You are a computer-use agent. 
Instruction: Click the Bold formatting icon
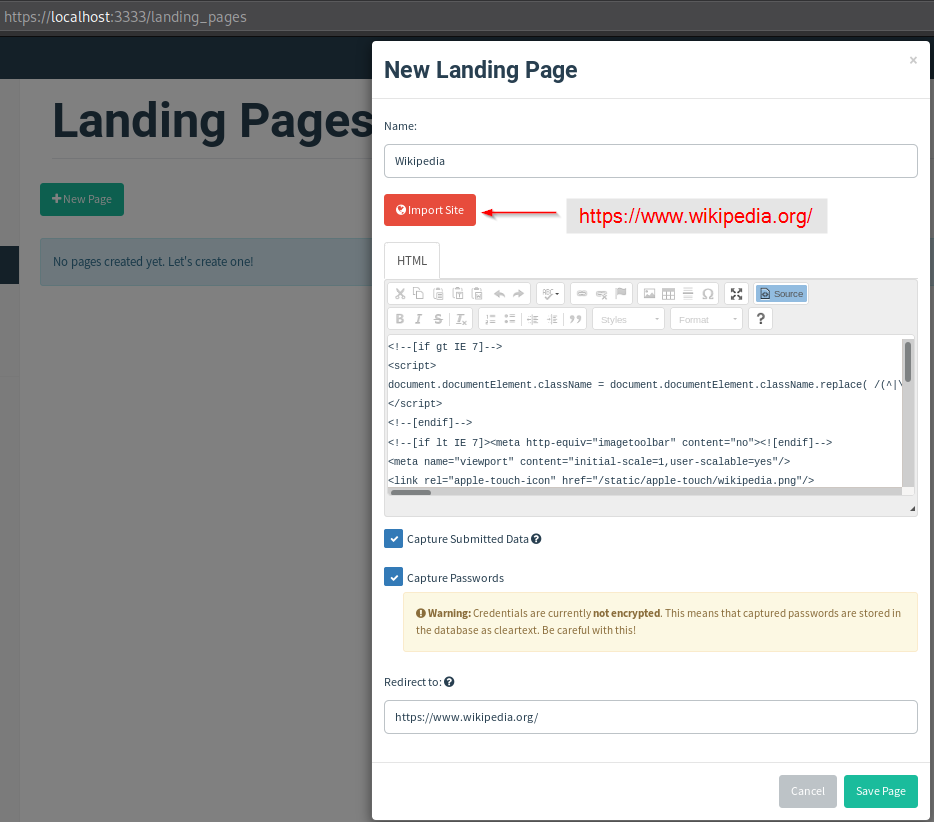pos(400,319)
